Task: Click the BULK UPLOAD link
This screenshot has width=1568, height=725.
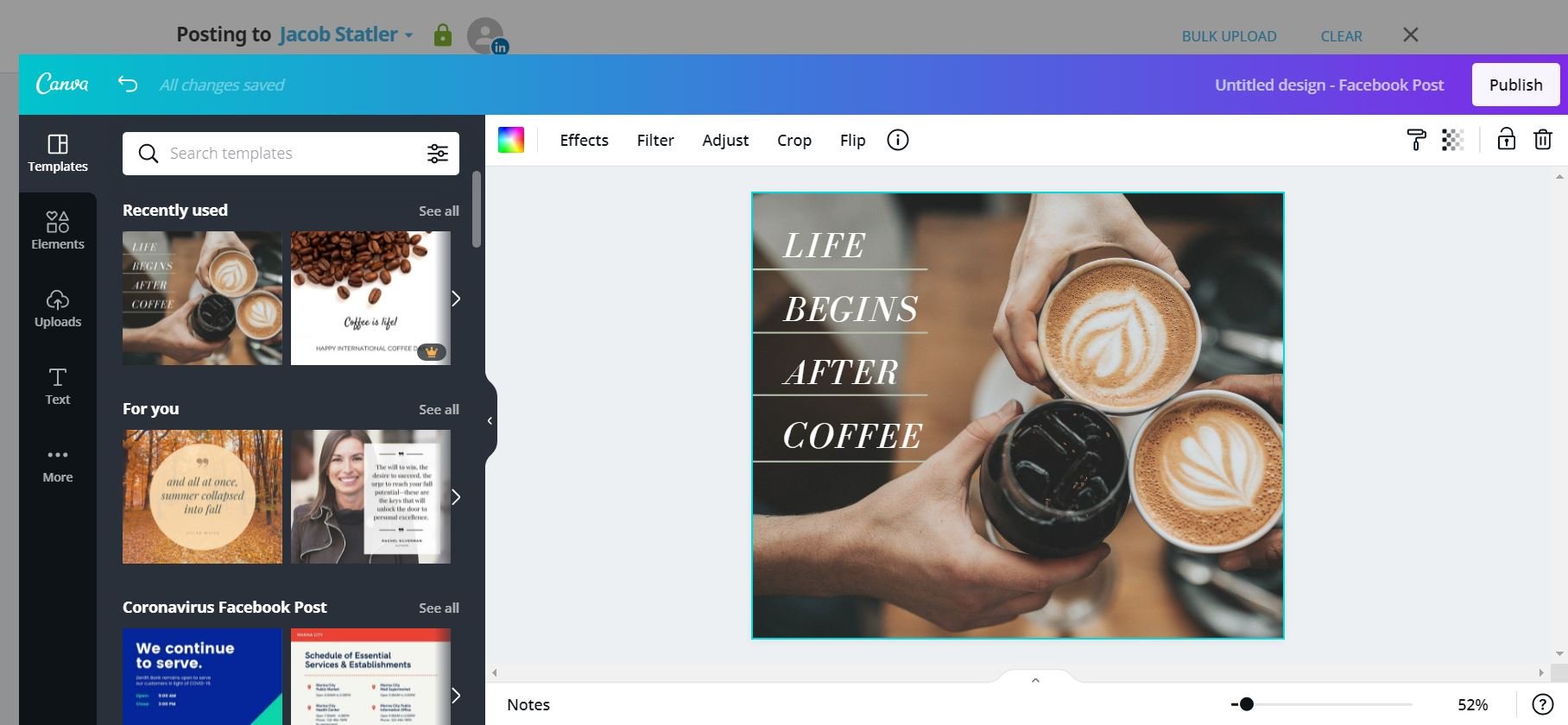Action: 1229,36
